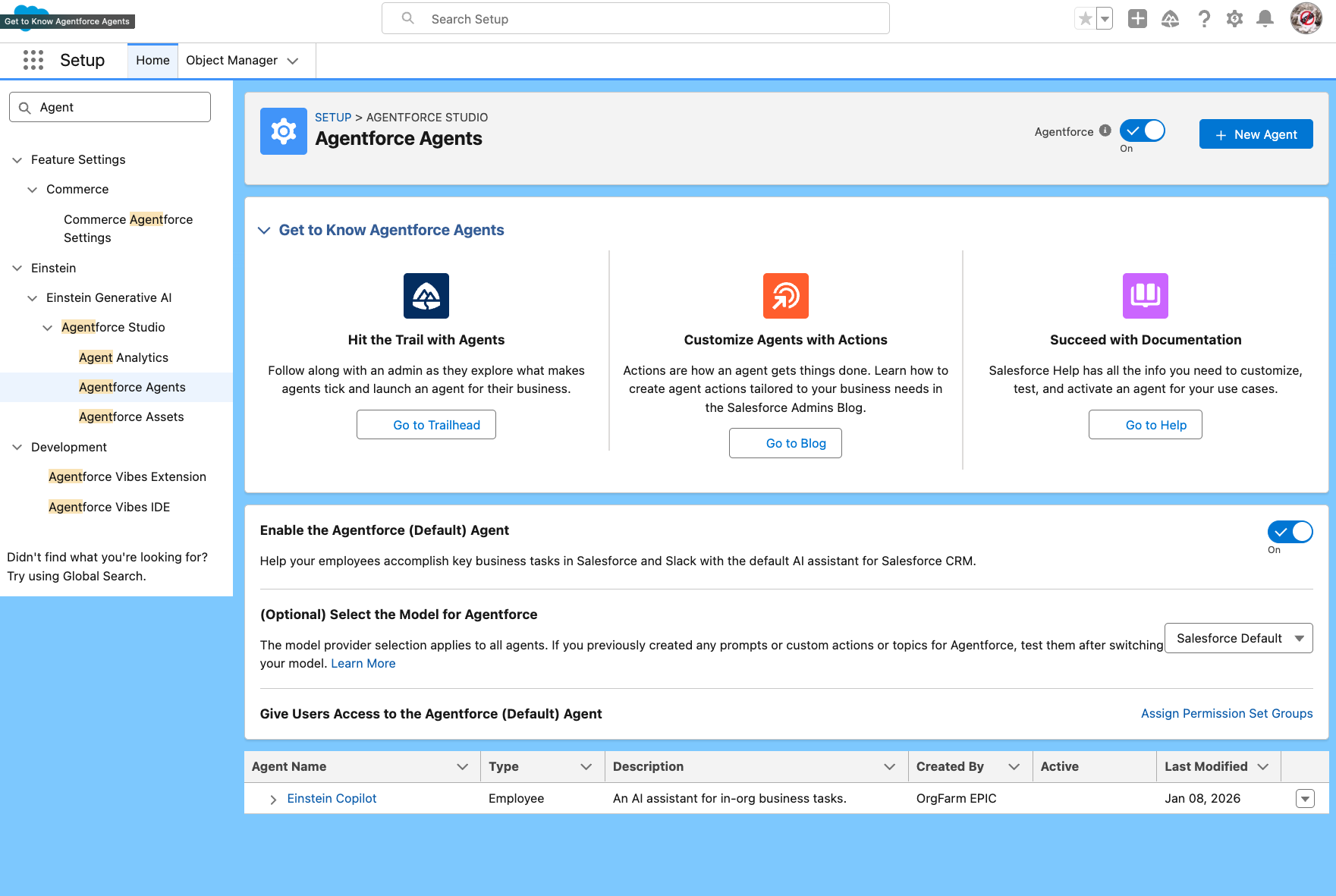
Task: Open Trailhead guidance icon in header
Action: pos(1170,19)
